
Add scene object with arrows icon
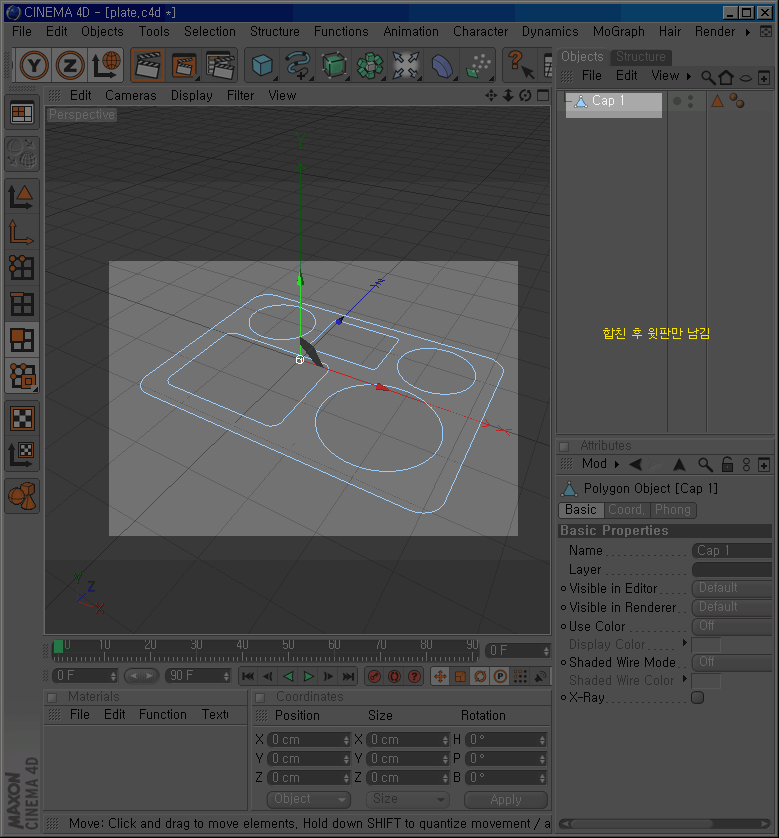tap(406, 65)
